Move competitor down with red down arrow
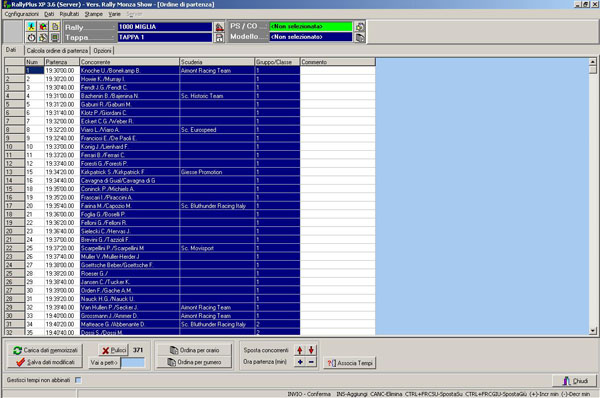This screenshot has width=600, height=398. click(x=311, y=350)
